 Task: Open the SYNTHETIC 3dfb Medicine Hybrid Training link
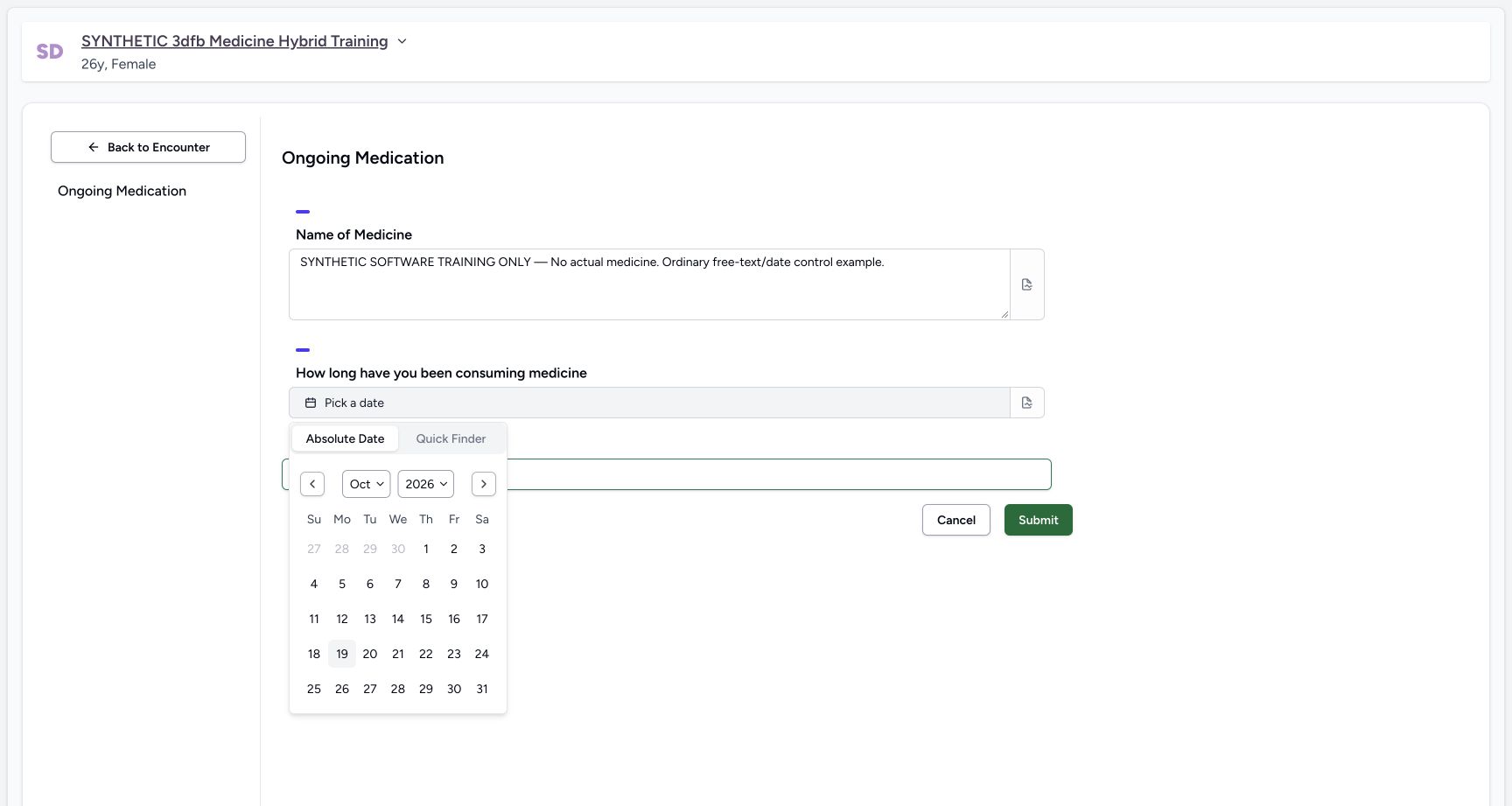tap(234, 41)
